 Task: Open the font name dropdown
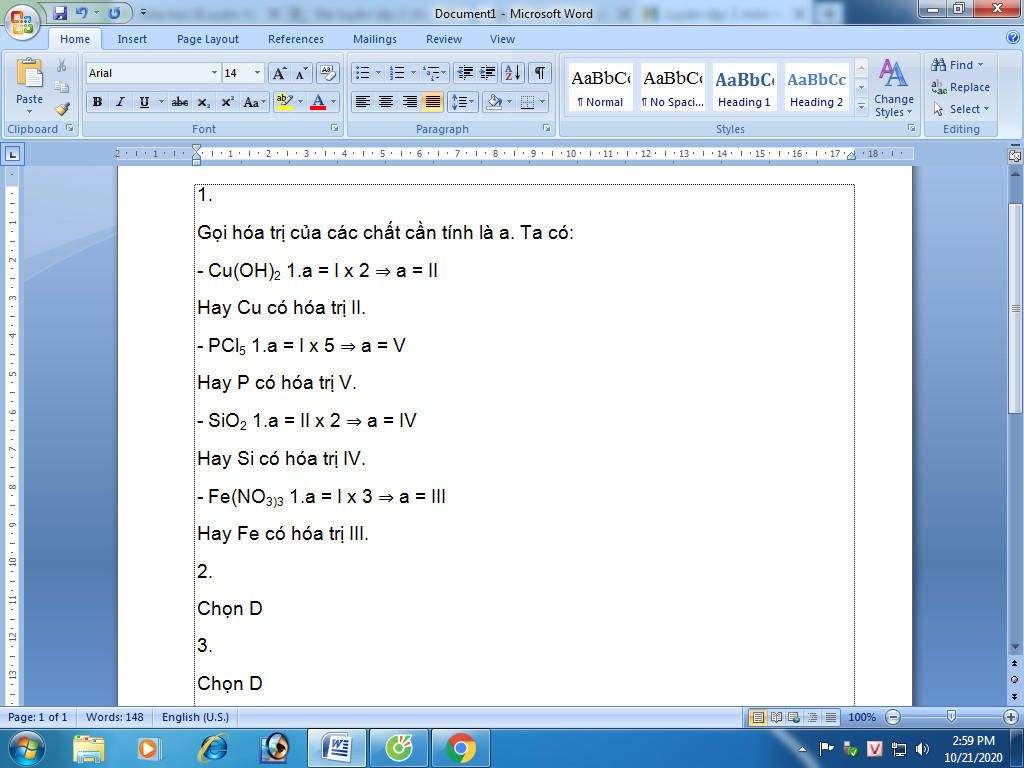[x=214, y=73]
